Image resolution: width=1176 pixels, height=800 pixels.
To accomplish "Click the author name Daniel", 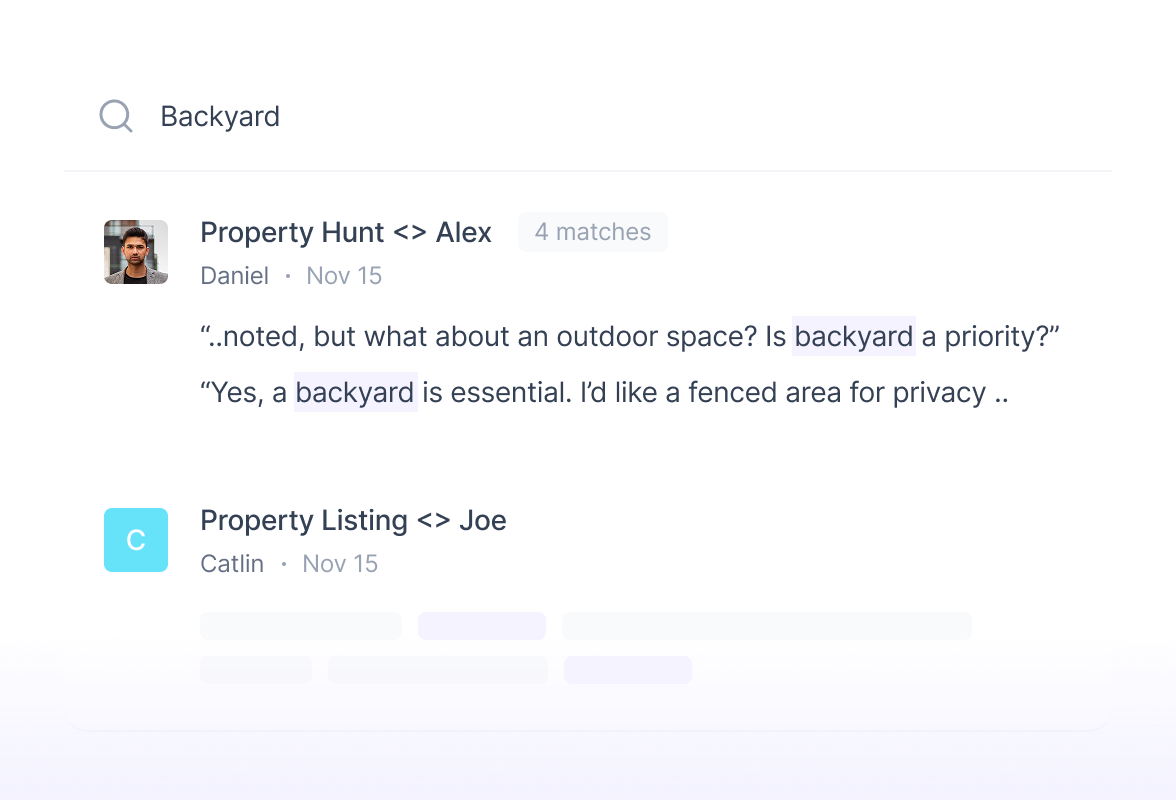I will (x=234, y=276).
